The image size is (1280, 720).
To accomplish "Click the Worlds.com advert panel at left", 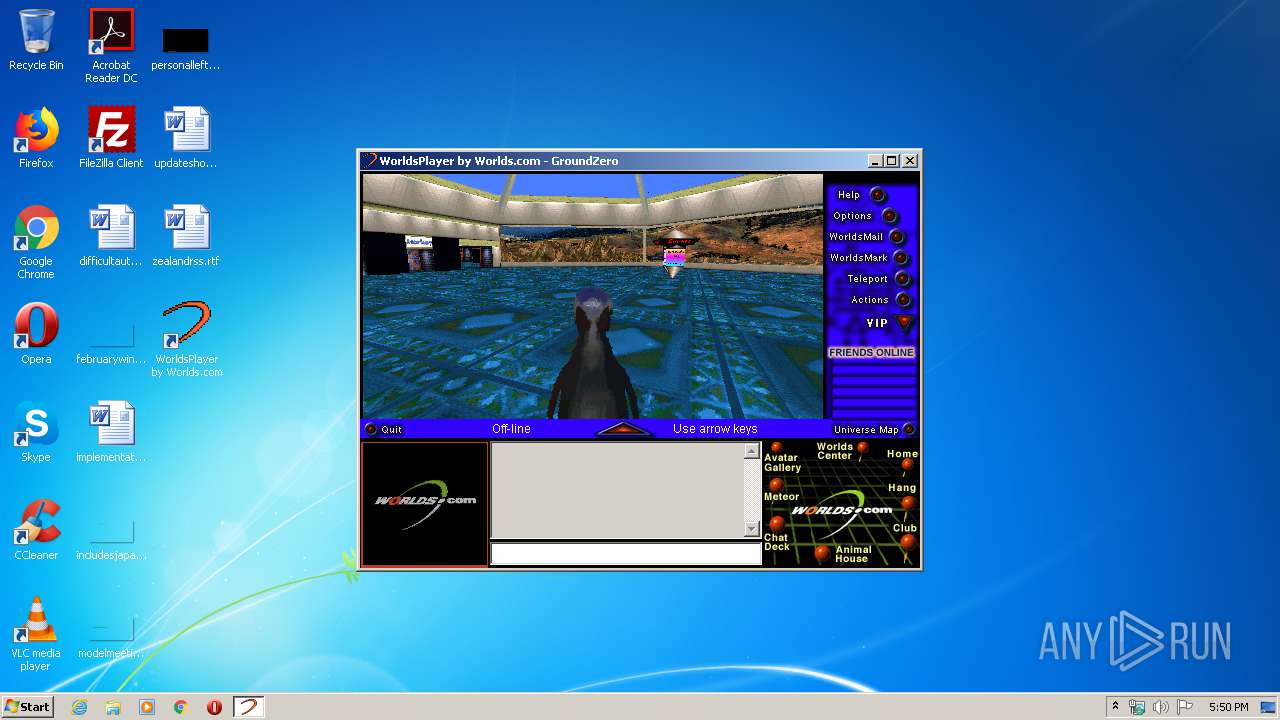I will click(x=425, y=504).
